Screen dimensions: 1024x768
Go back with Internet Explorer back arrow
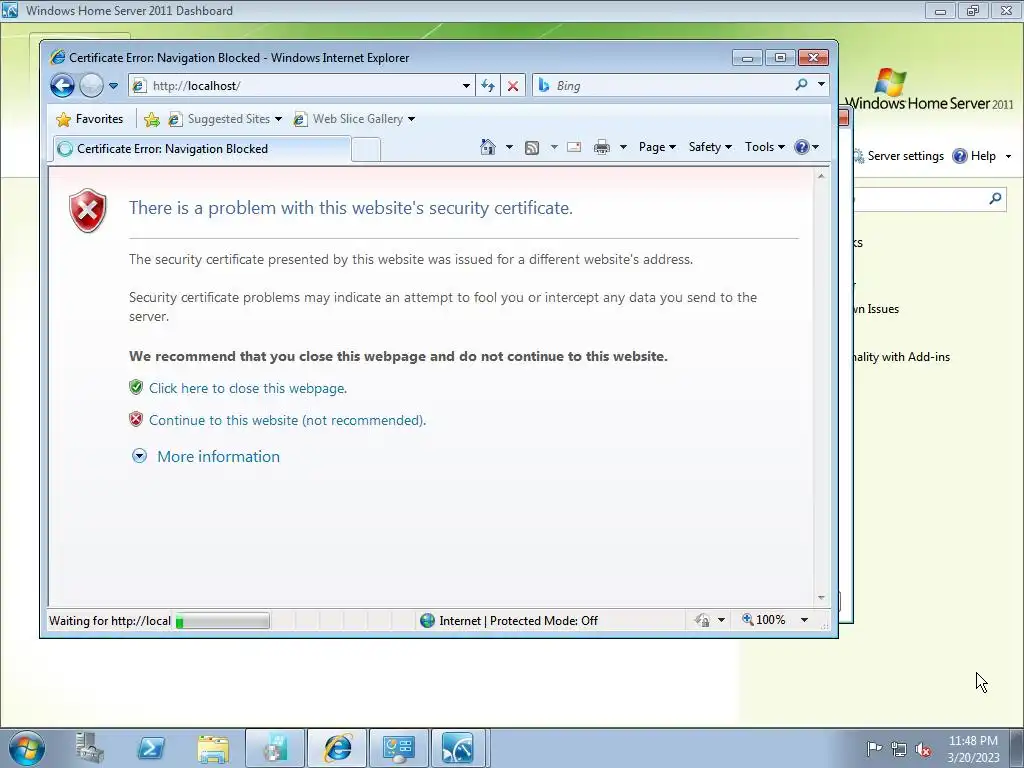(63, 86)
